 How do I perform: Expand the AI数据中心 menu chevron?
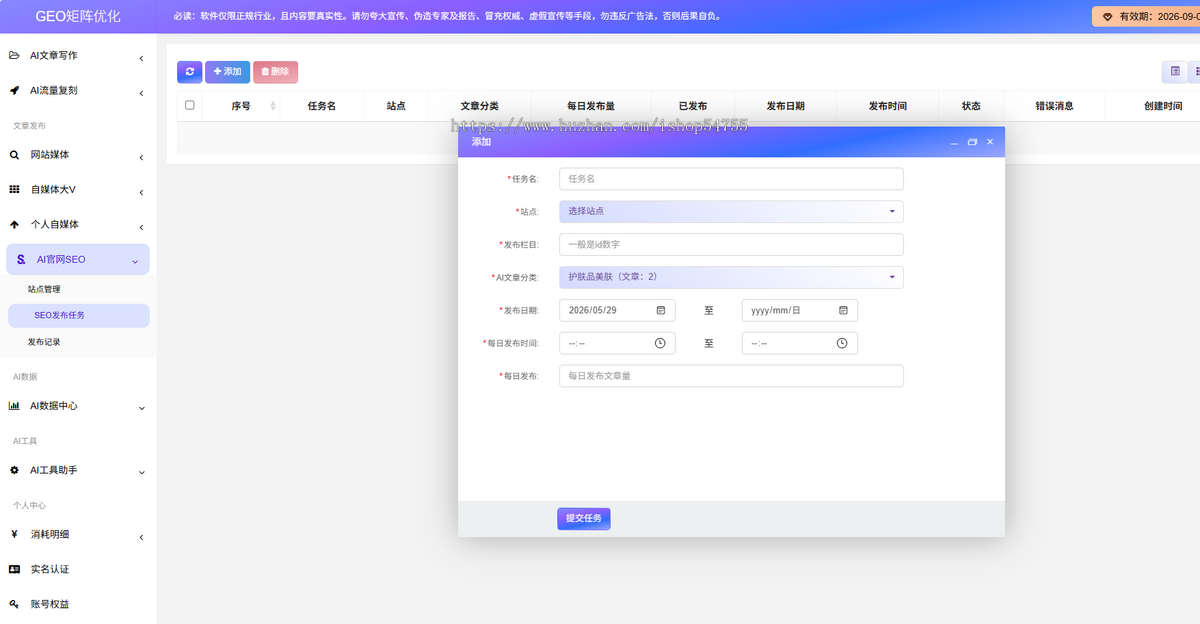(141, 408)
